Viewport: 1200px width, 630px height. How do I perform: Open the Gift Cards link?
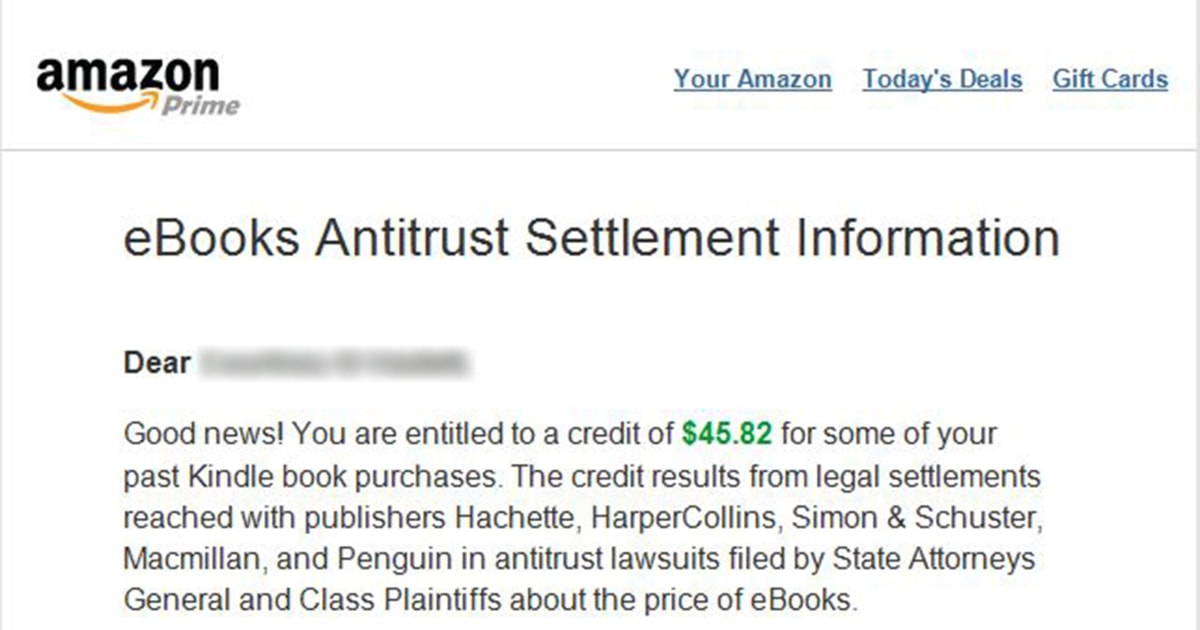[x=1111, y=79]
